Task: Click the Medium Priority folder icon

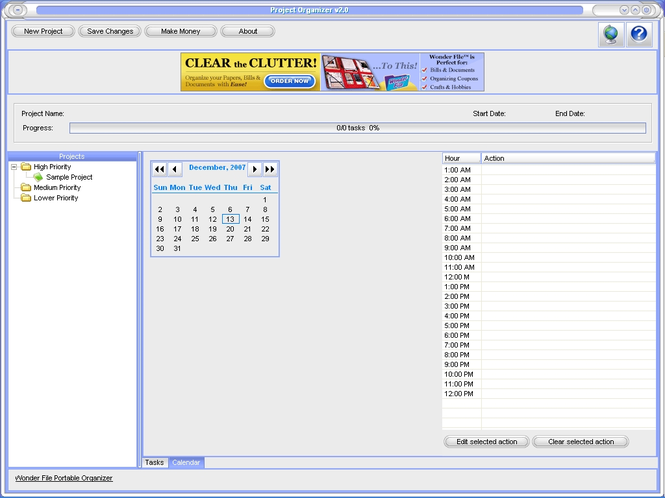Action: click(26, 187)
